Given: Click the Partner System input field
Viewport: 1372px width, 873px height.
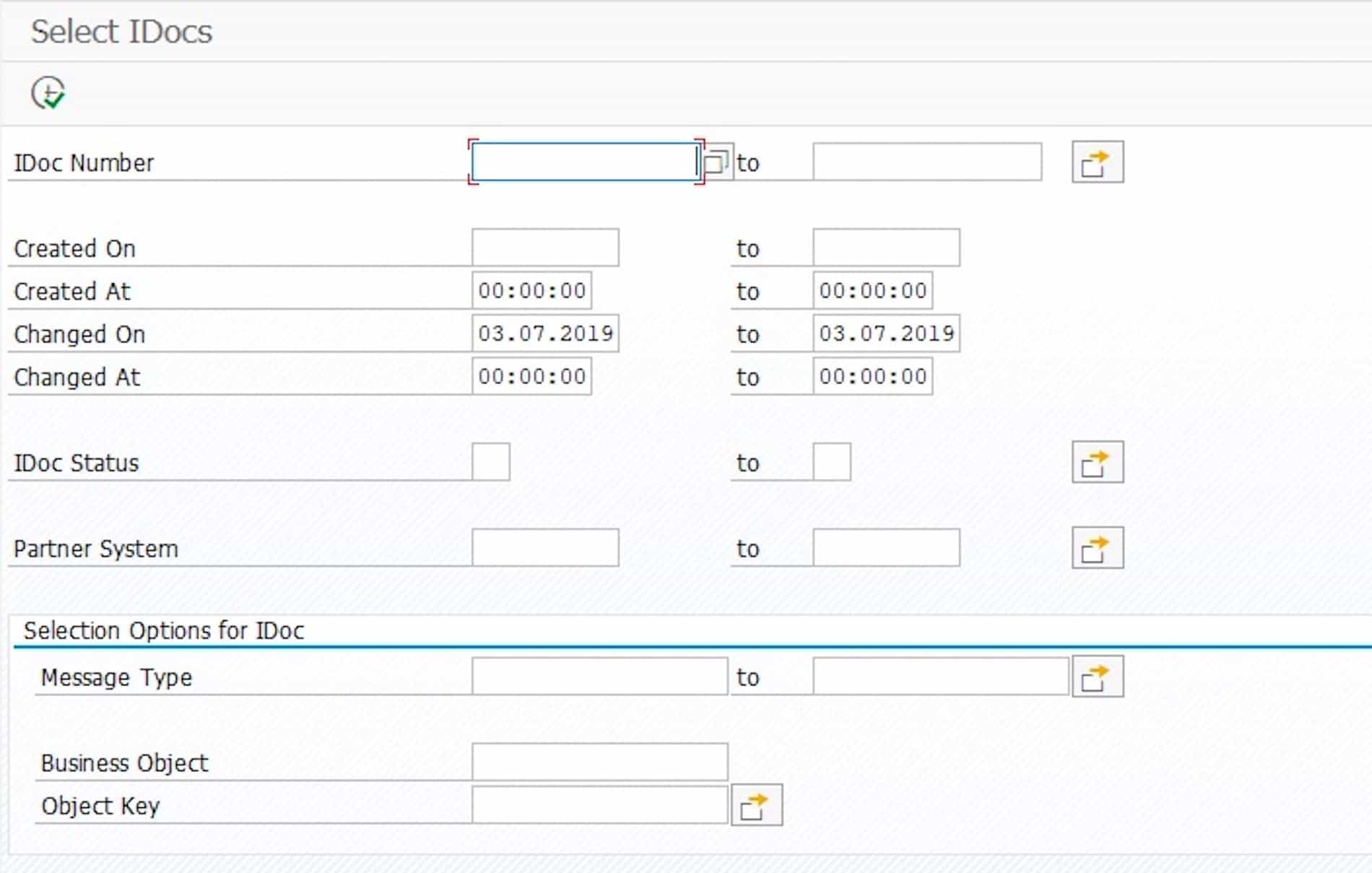Looking at the screenshot, I should pyautogui.click(x=546, y=547).
